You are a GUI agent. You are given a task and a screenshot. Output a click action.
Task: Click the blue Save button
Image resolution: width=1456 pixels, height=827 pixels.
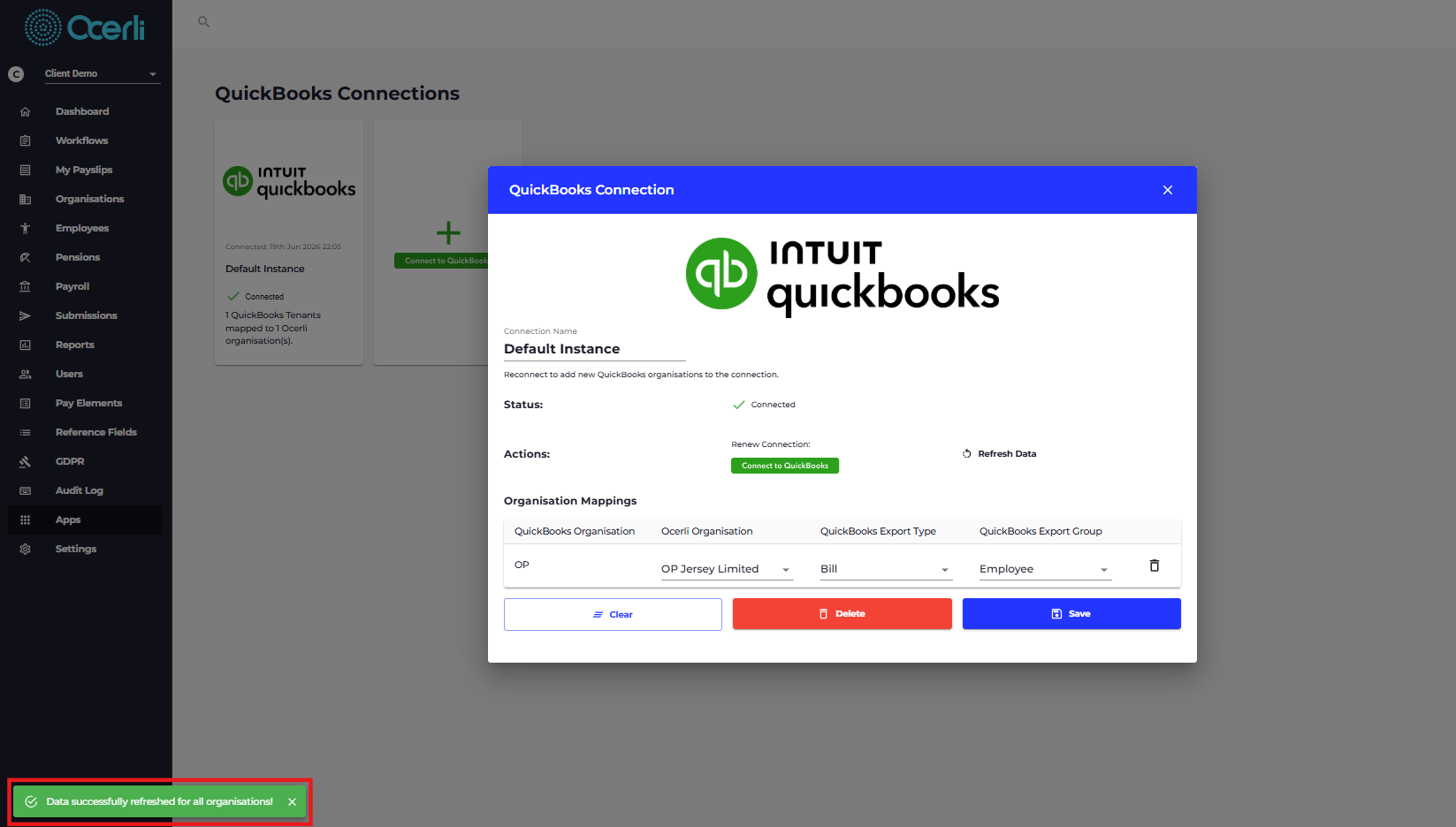tap(1071, 614)
